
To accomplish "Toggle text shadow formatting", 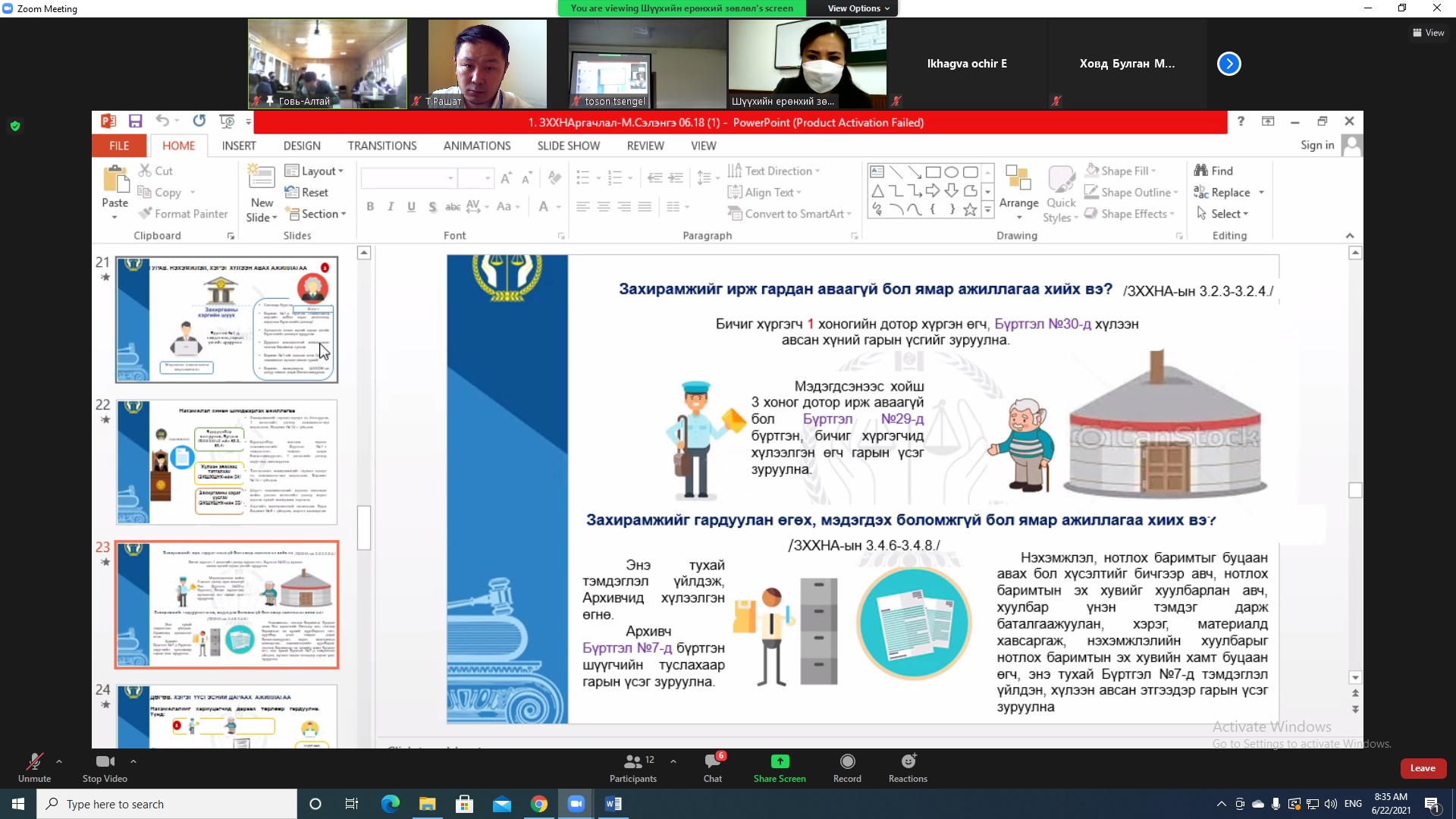I will (432, 206).
